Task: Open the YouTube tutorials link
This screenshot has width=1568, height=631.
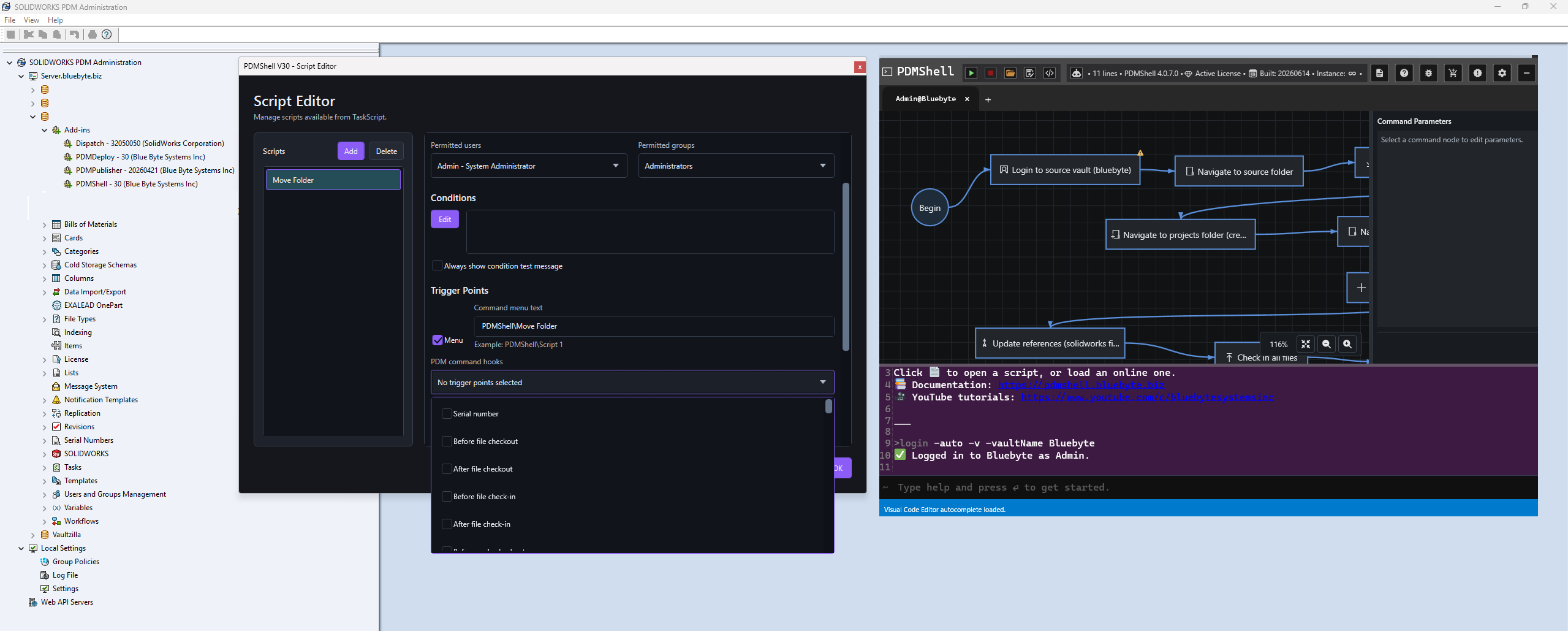Action: tap(1146, 397)
